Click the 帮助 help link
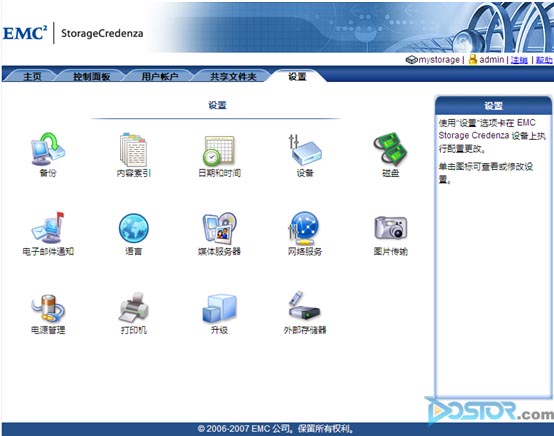Viewport: 554px width, 436px height. (544, 60)
